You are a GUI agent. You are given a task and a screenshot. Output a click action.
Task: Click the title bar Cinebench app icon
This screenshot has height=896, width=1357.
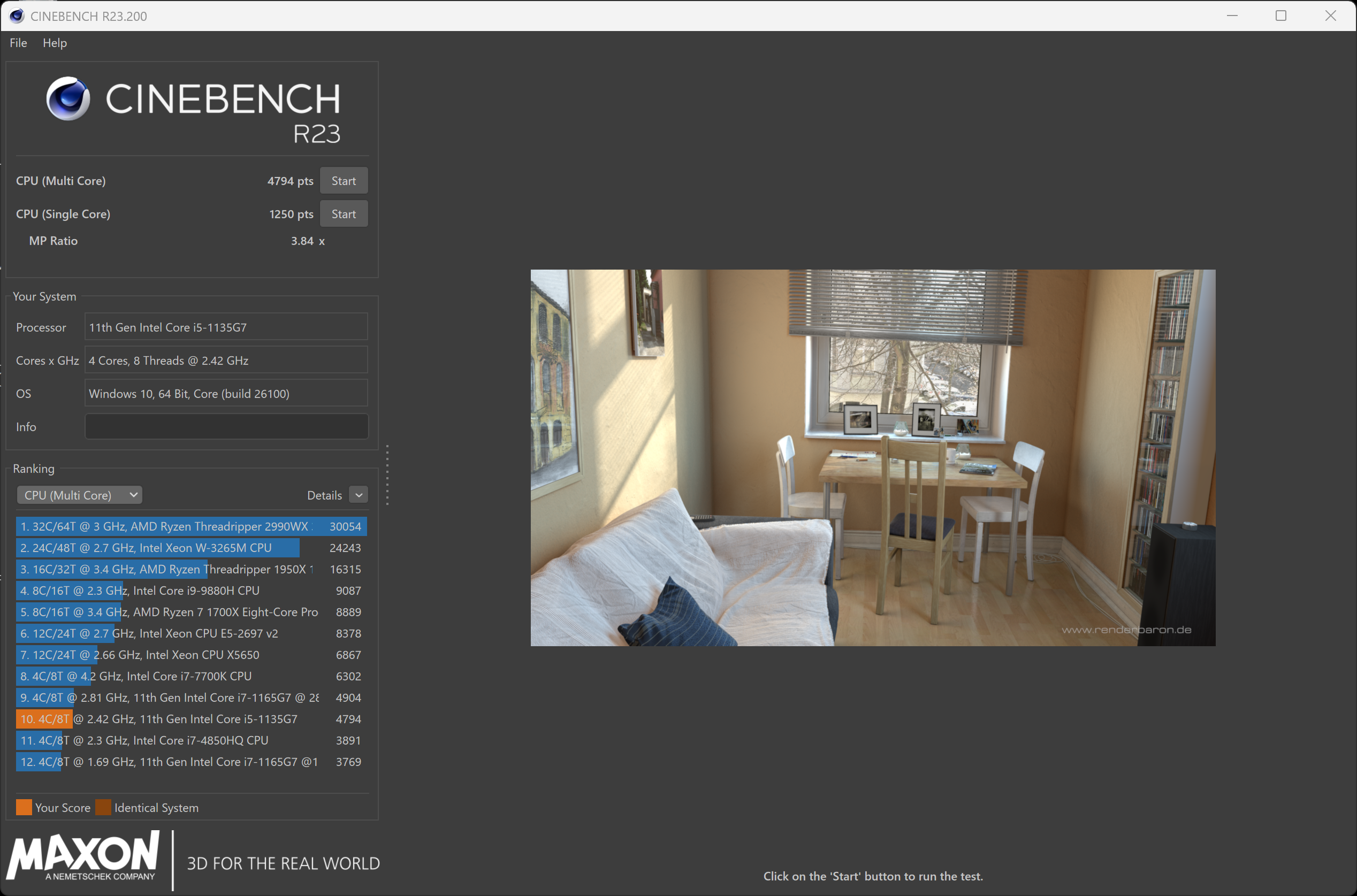(17, 16)
